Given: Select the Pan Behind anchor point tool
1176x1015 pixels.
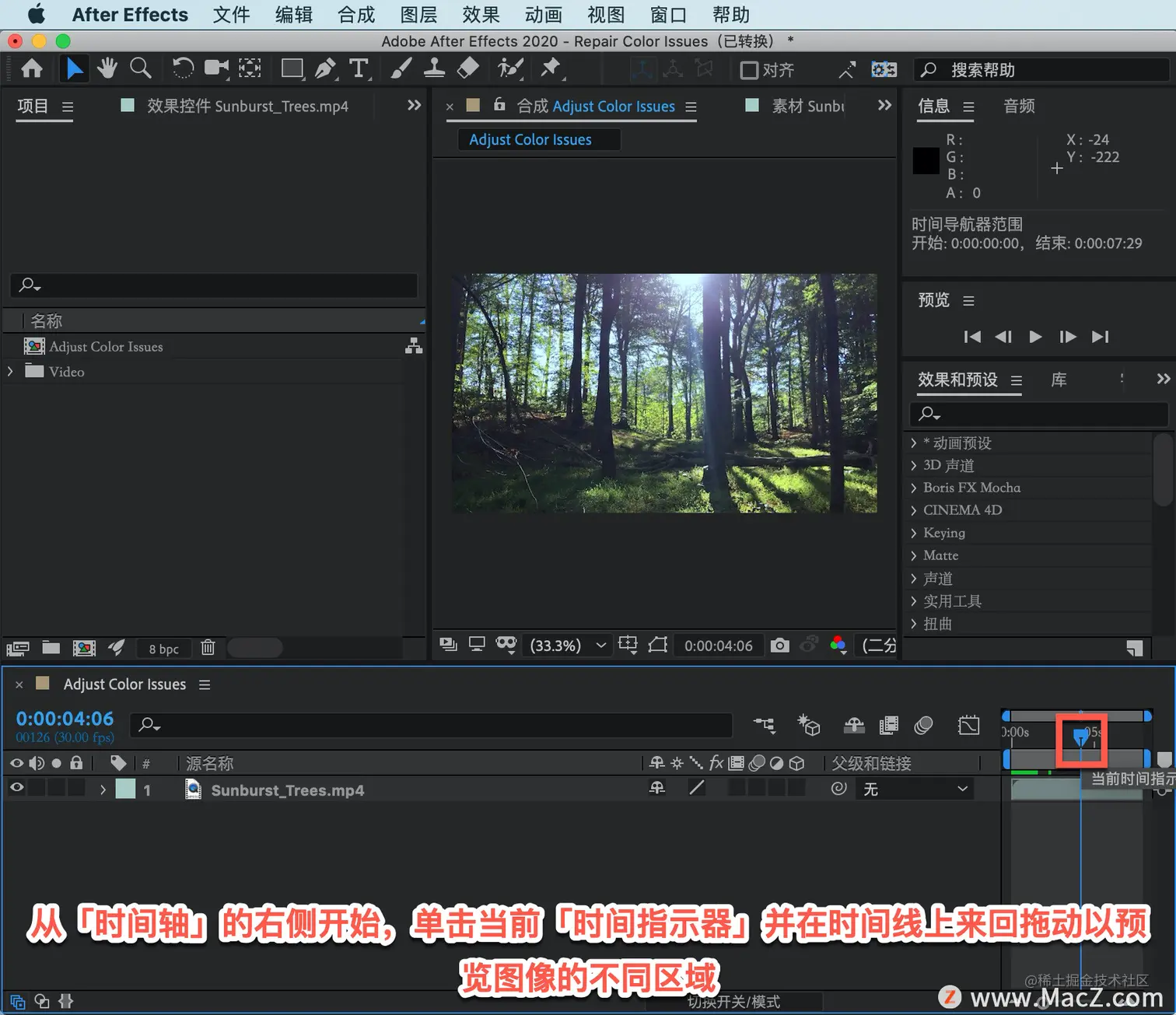Looking at the screenshot, I should [250, 68].
